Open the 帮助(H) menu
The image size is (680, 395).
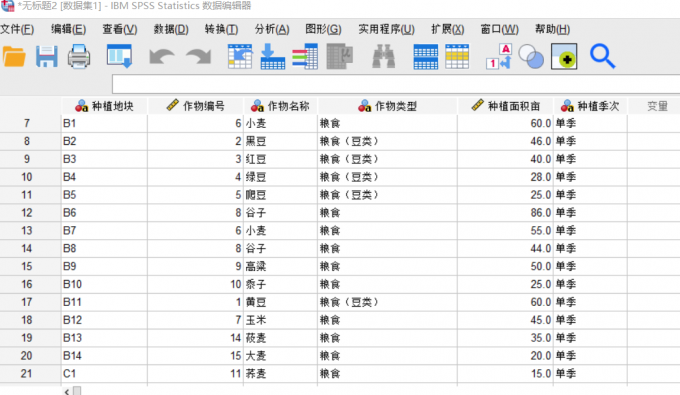[552, 29]
